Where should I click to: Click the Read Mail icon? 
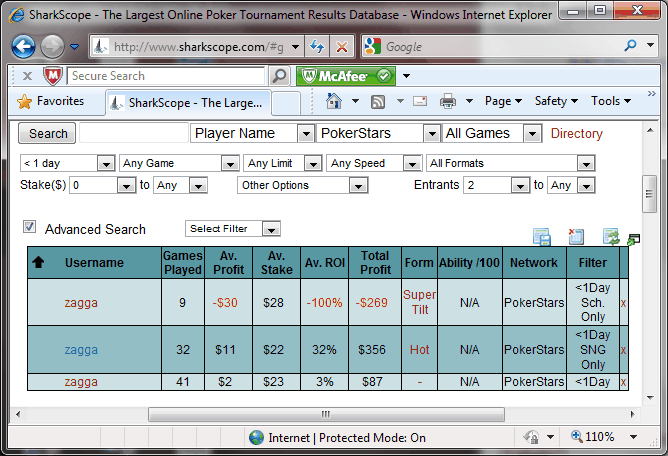tap(420, 101)
